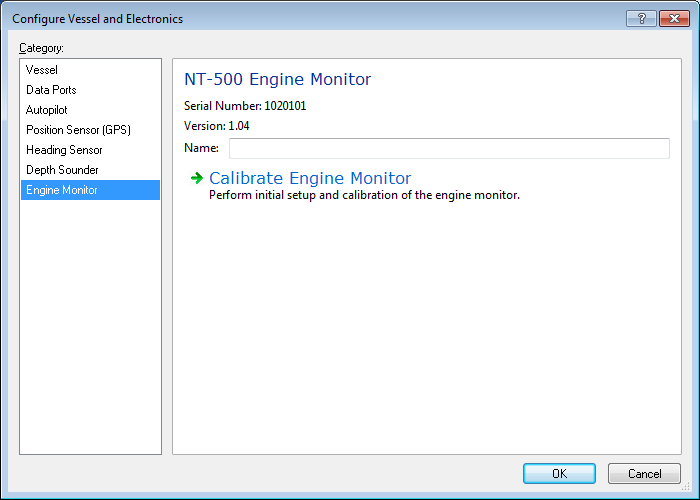Click the Serial Number: 1020101 text
700x500 pixels.
click(245, 106)
